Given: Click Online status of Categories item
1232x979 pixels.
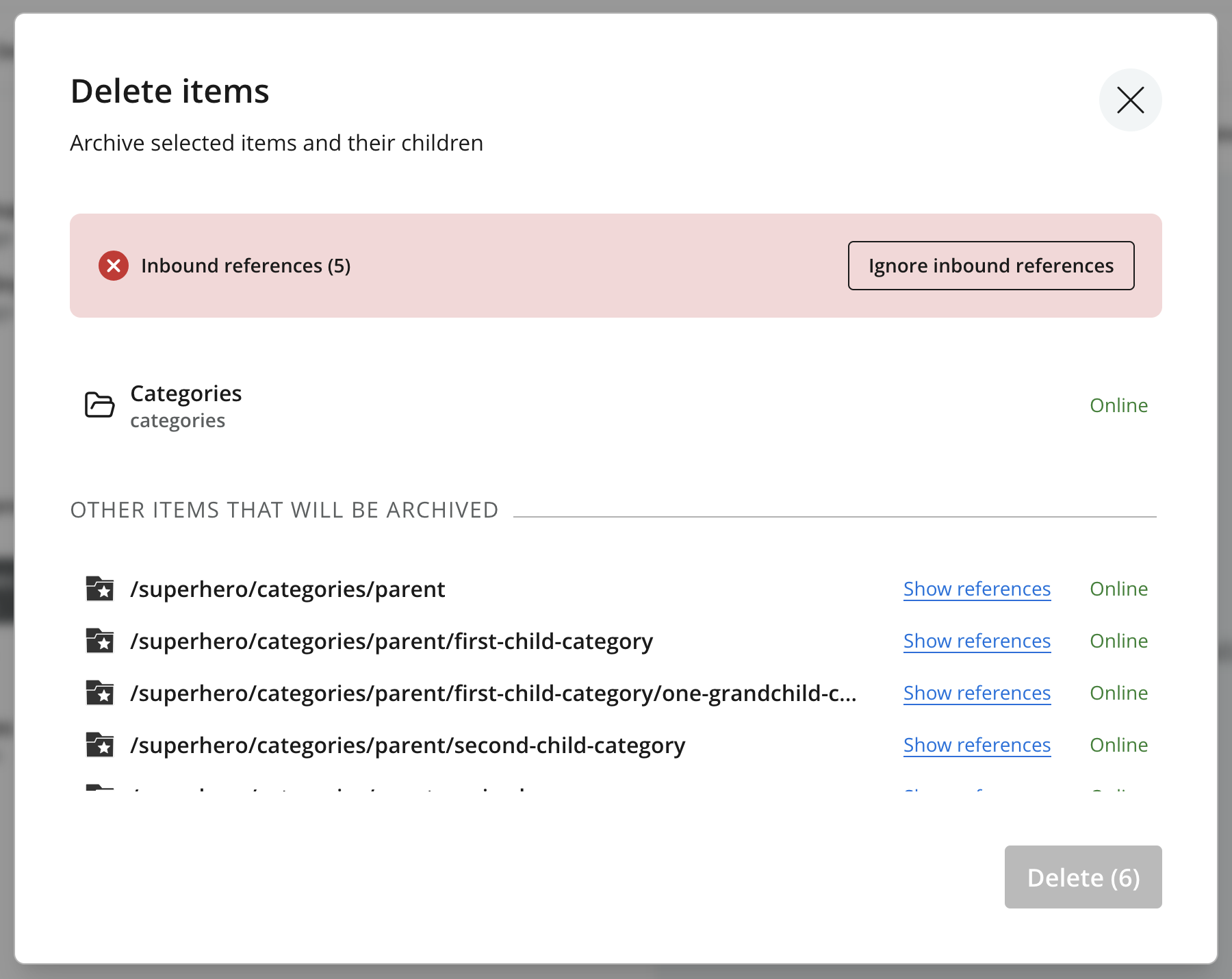Looking at the screenshot, I should click(1118, 405).
